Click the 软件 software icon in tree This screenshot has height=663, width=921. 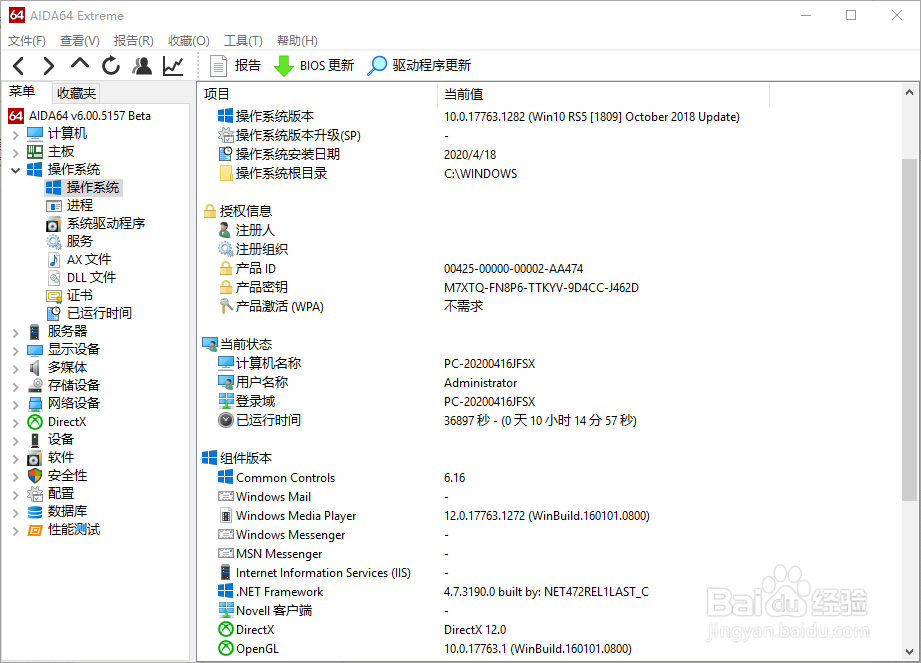pos(35,458)
